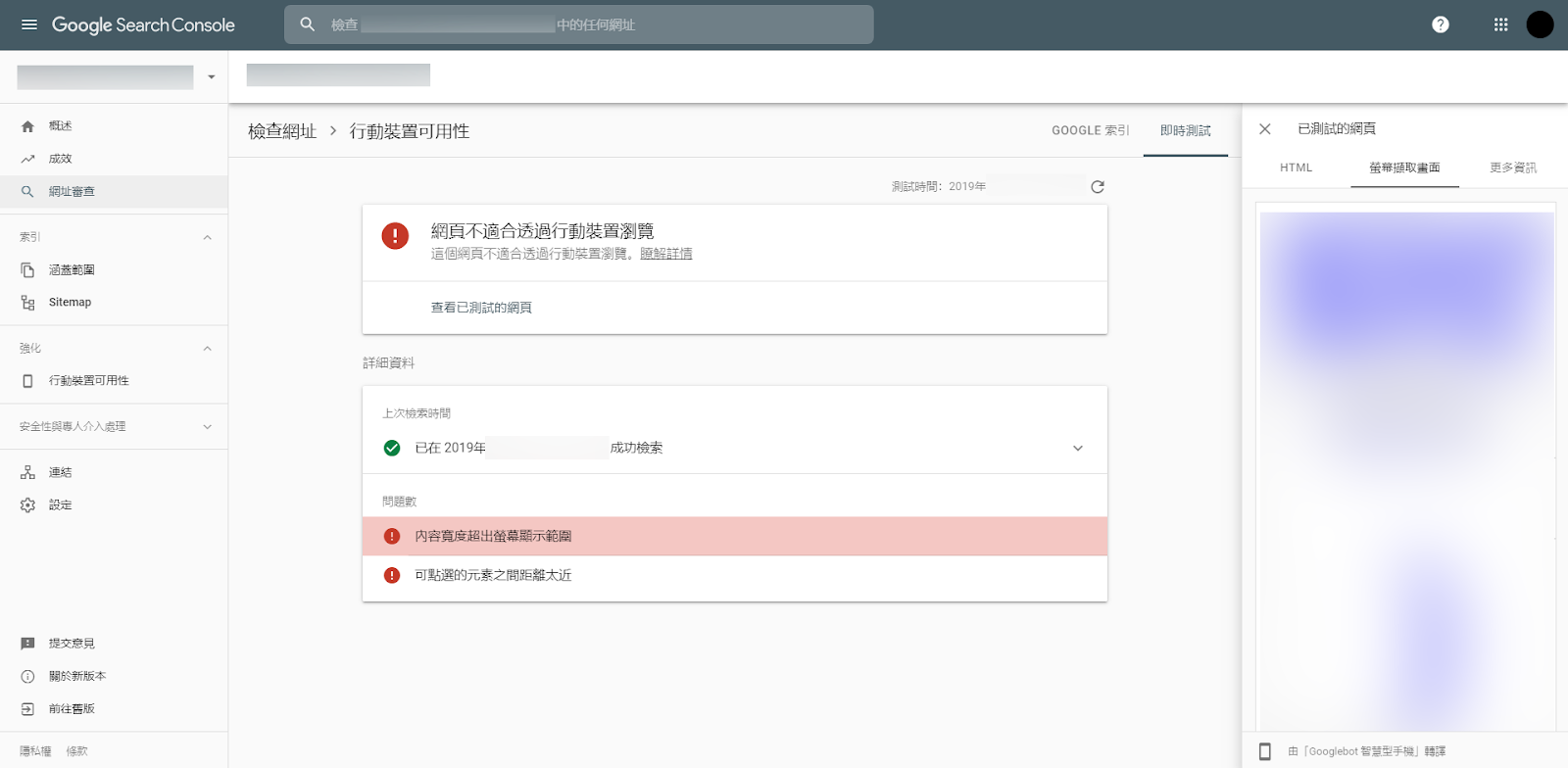
Task: Click the feedback icon beside 提交意見
Action: click(27, 644)
